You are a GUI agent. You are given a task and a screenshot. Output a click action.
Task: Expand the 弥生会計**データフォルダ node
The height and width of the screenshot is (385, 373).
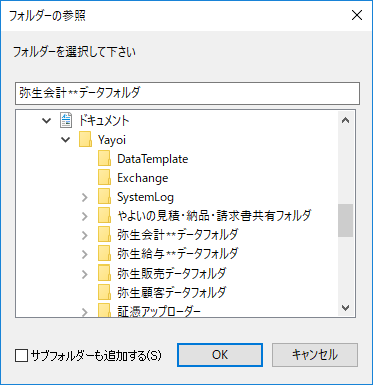(85, 235)
